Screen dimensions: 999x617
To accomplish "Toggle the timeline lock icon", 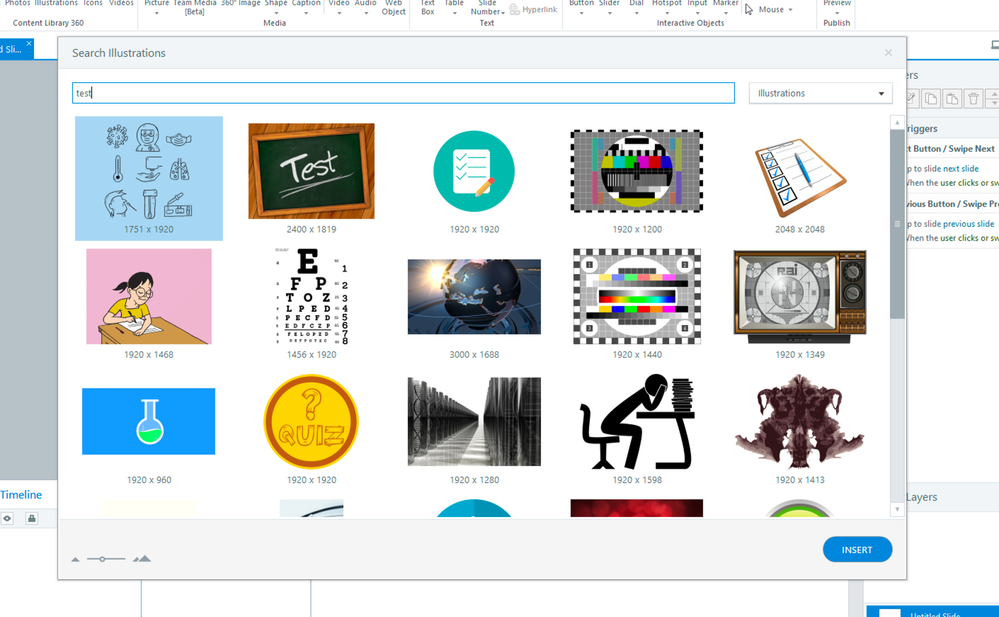I will coord(31,518).
